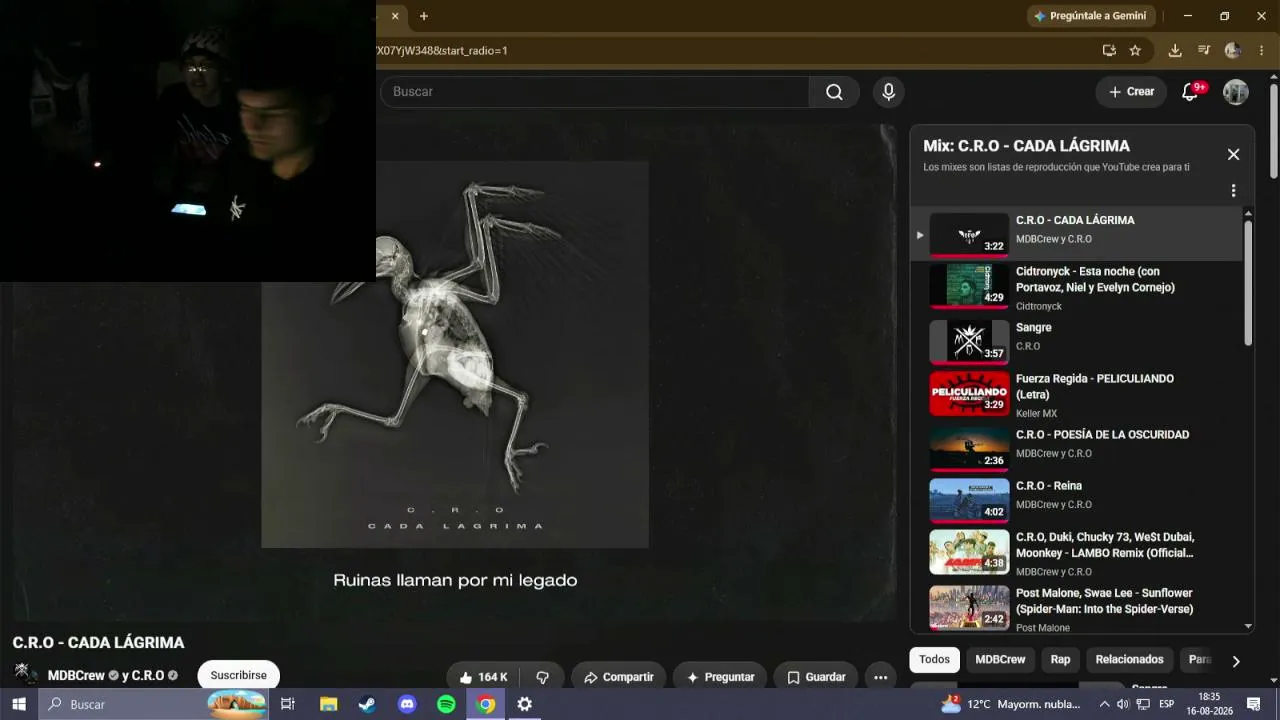Screen dimensions: 1280x720
Task: Play the LAMBO Remix thumbnail
Action: (969, 552)
